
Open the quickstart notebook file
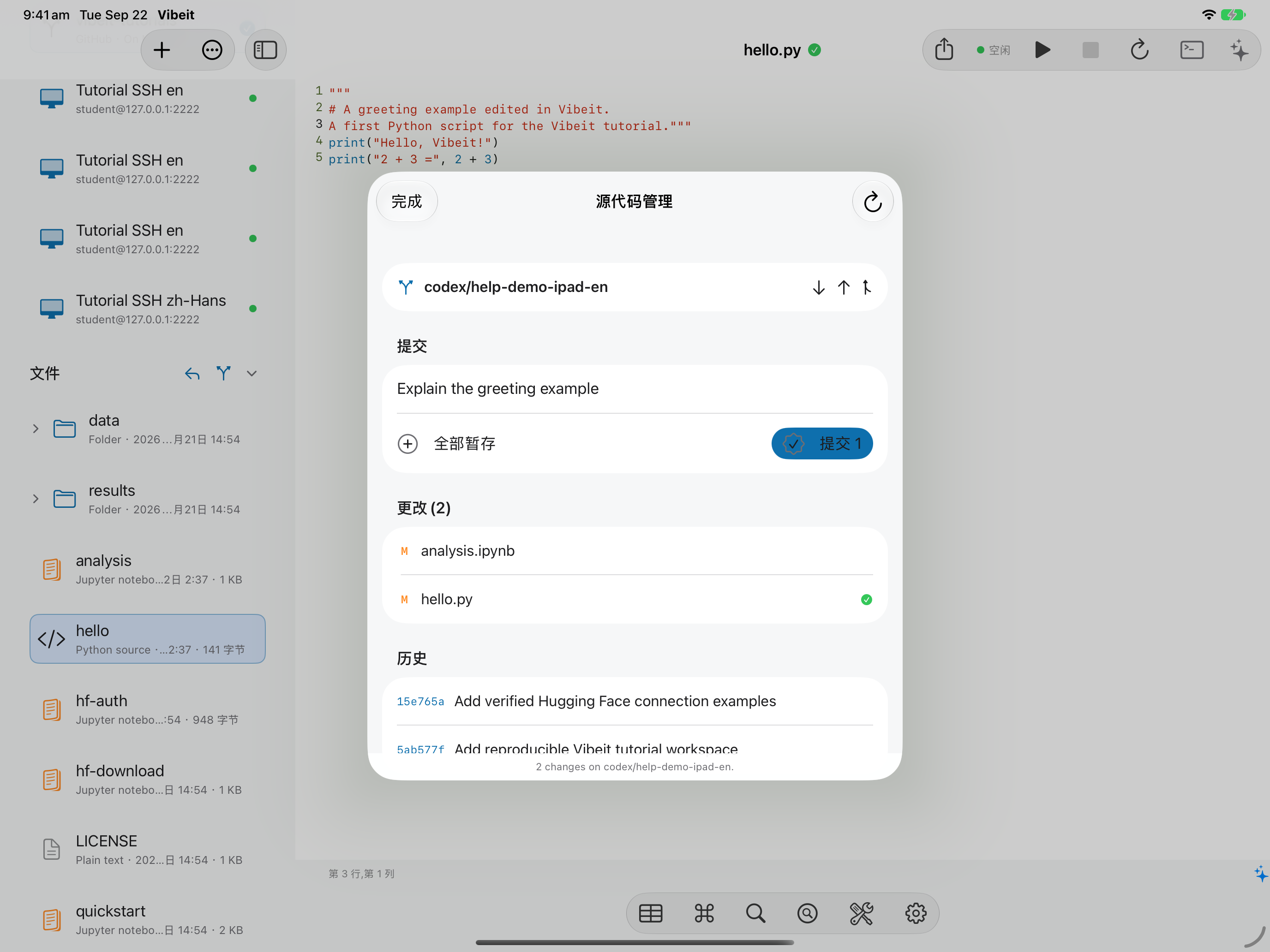coord(148,919)
